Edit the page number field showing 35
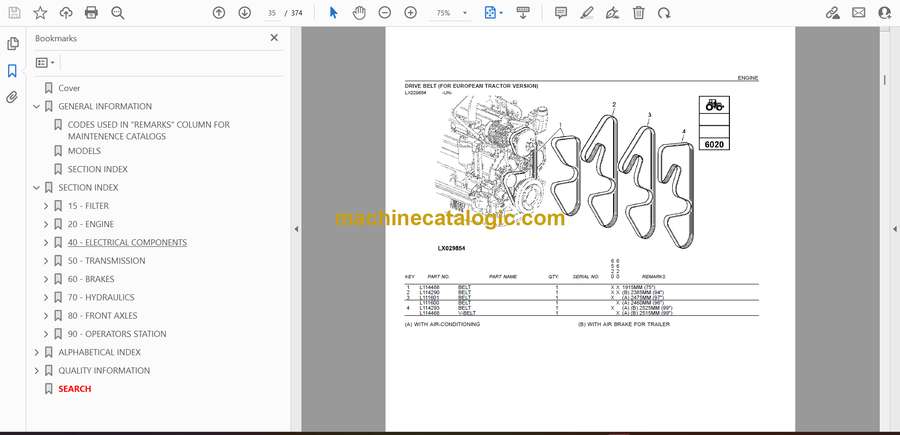The image size is (900, 435). (x=272, y=13)
